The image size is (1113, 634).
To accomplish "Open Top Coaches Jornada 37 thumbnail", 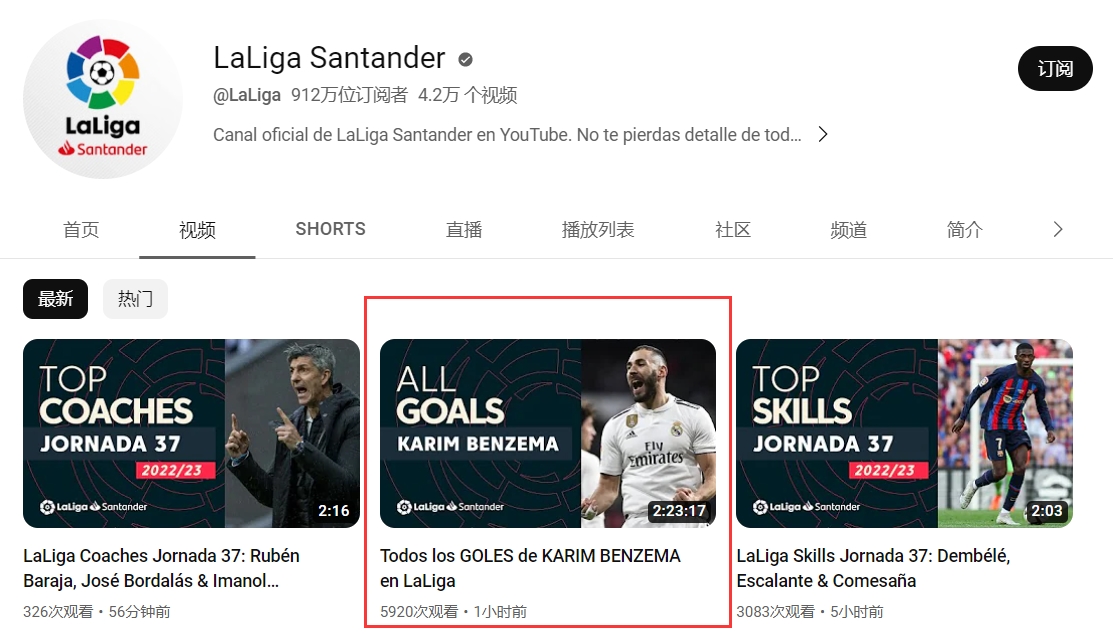I will point(192,433).
